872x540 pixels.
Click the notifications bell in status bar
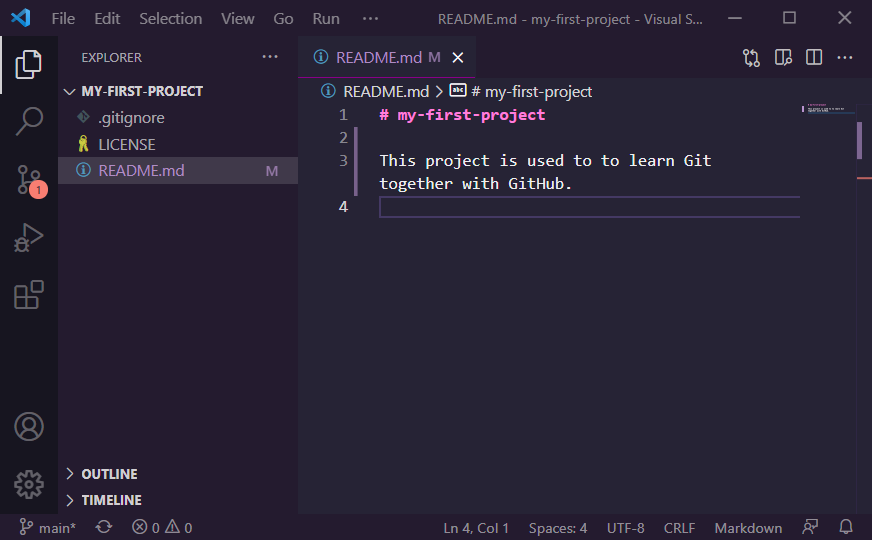coord(846,527)
